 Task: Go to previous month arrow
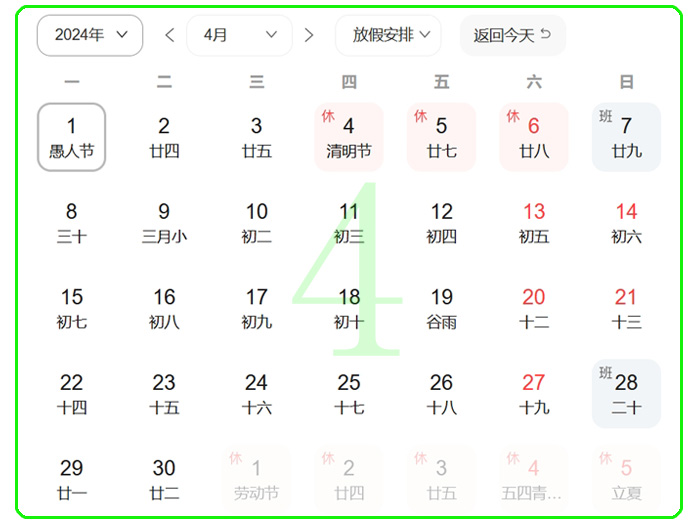click(x=170, y=35)
